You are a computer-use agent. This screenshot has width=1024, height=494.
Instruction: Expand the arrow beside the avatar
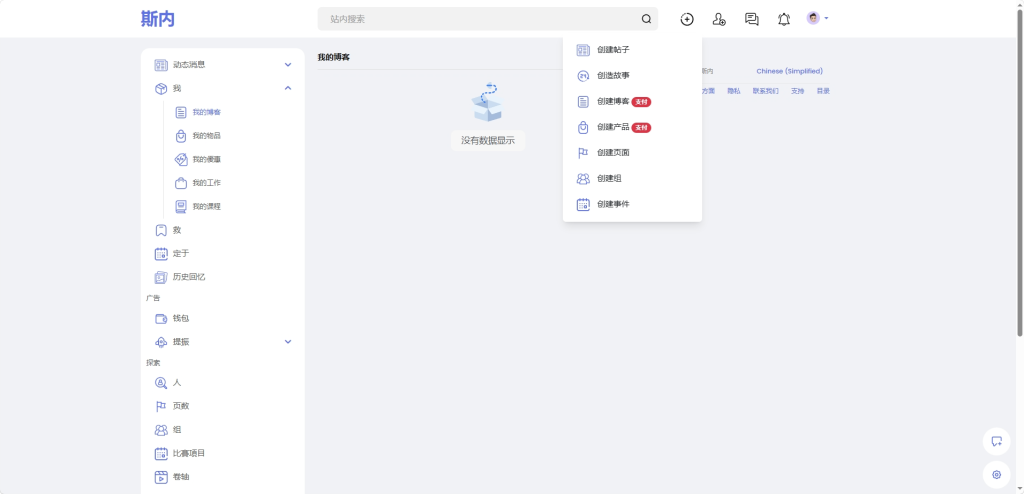point(826,18)
